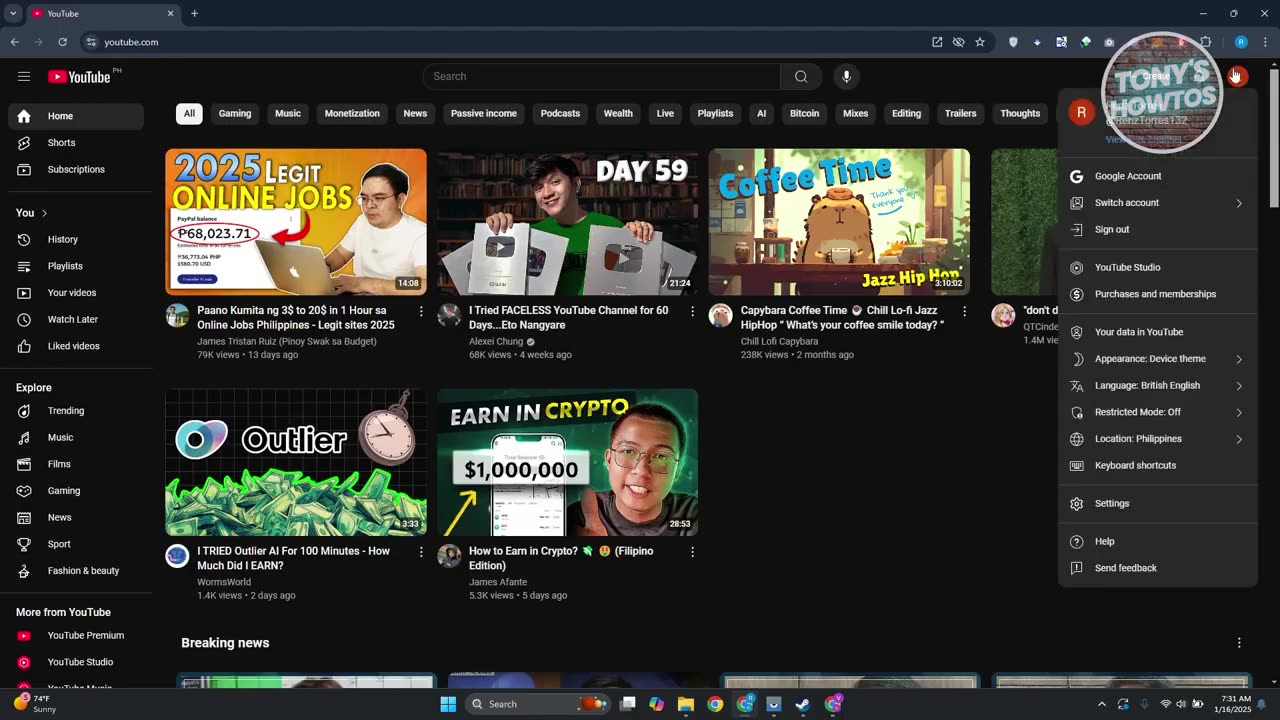The width and height of the screenshot is (1280, 720).
Task: Click the YouTube logo
Action: (79, 77)
